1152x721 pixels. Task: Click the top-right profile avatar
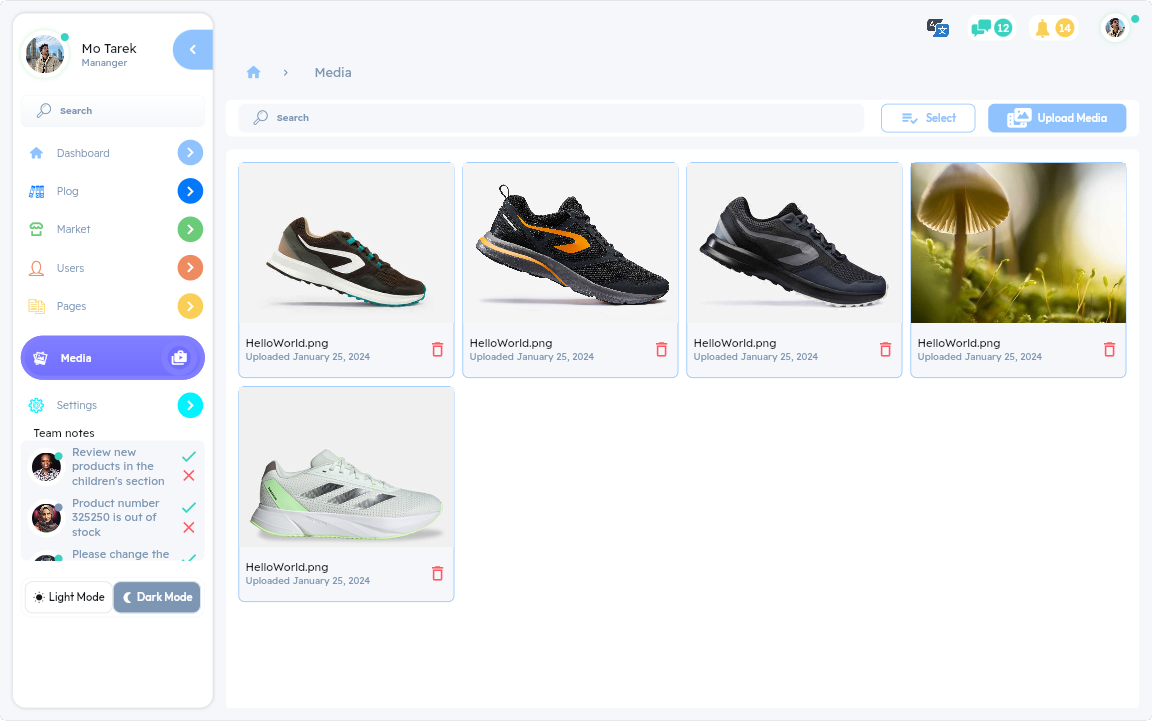coord(1115,28)
